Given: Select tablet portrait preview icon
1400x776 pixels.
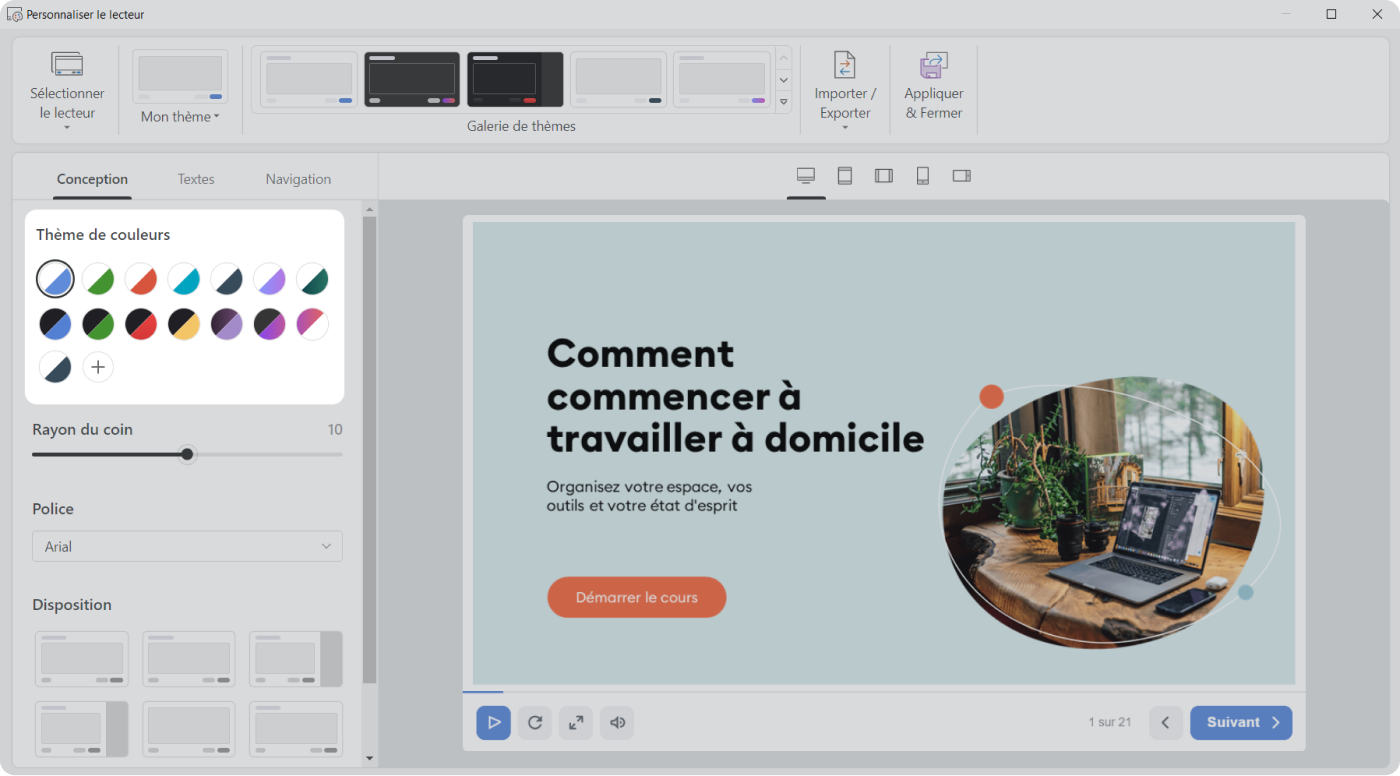Looking at the screenshot, I should coord(845,176).
